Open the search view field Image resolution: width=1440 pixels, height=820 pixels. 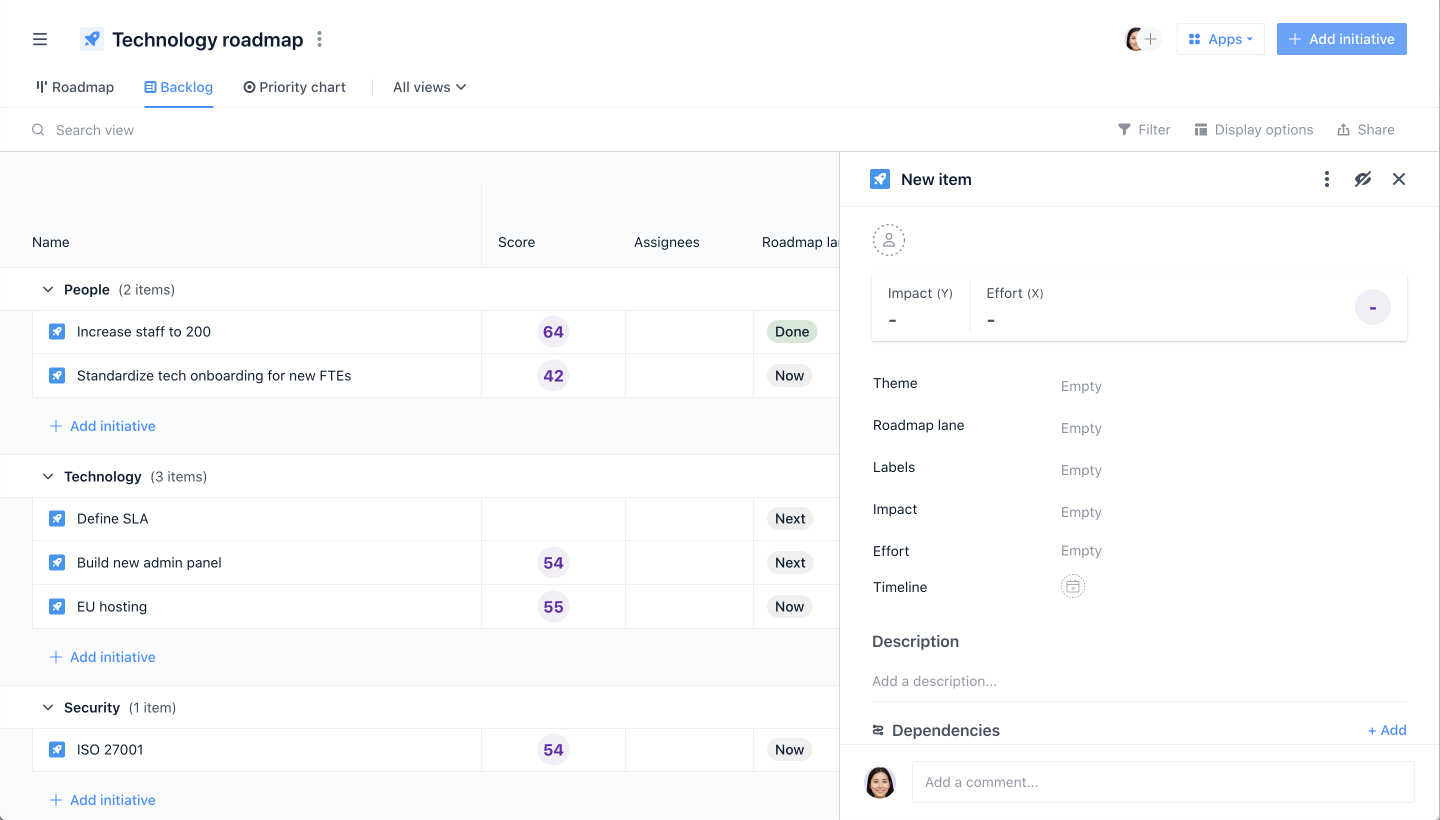94,129
